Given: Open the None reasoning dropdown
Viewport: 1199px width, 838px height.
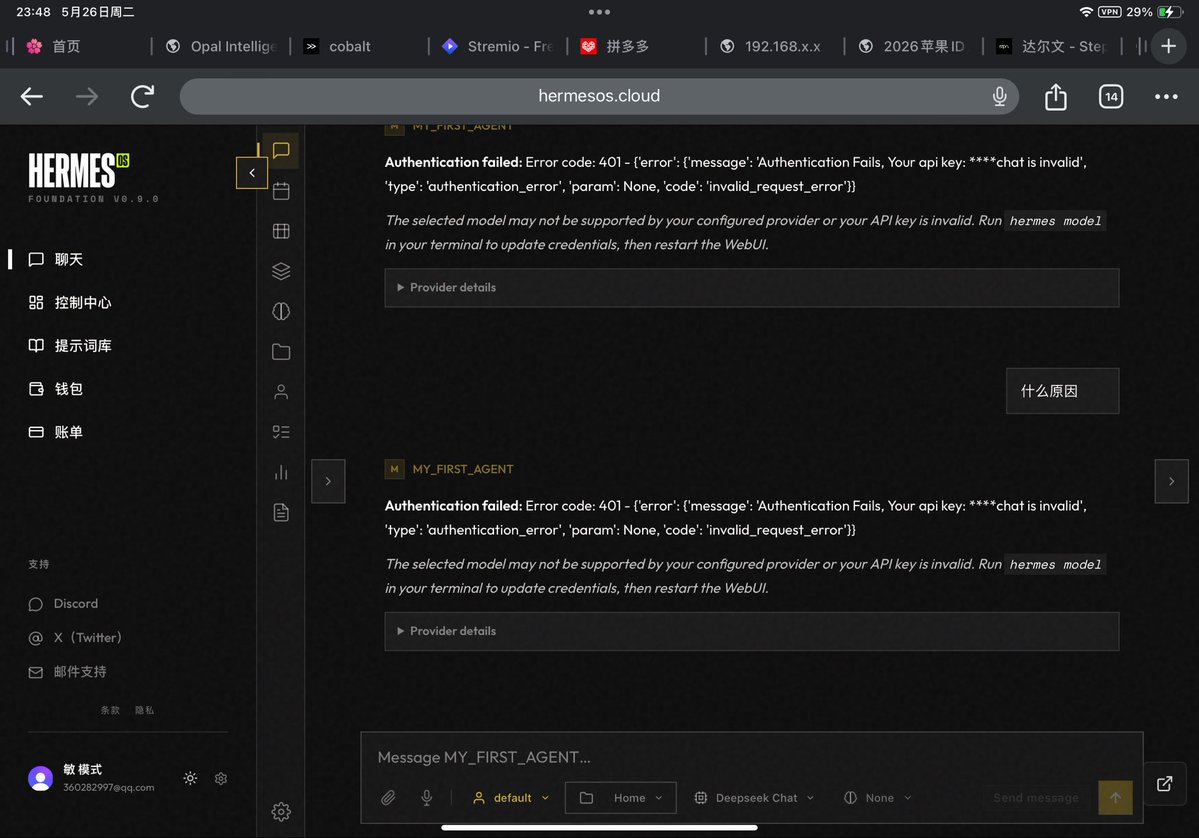Looking at the screenshot, I should pyautogui.click(x=877, y=797).
